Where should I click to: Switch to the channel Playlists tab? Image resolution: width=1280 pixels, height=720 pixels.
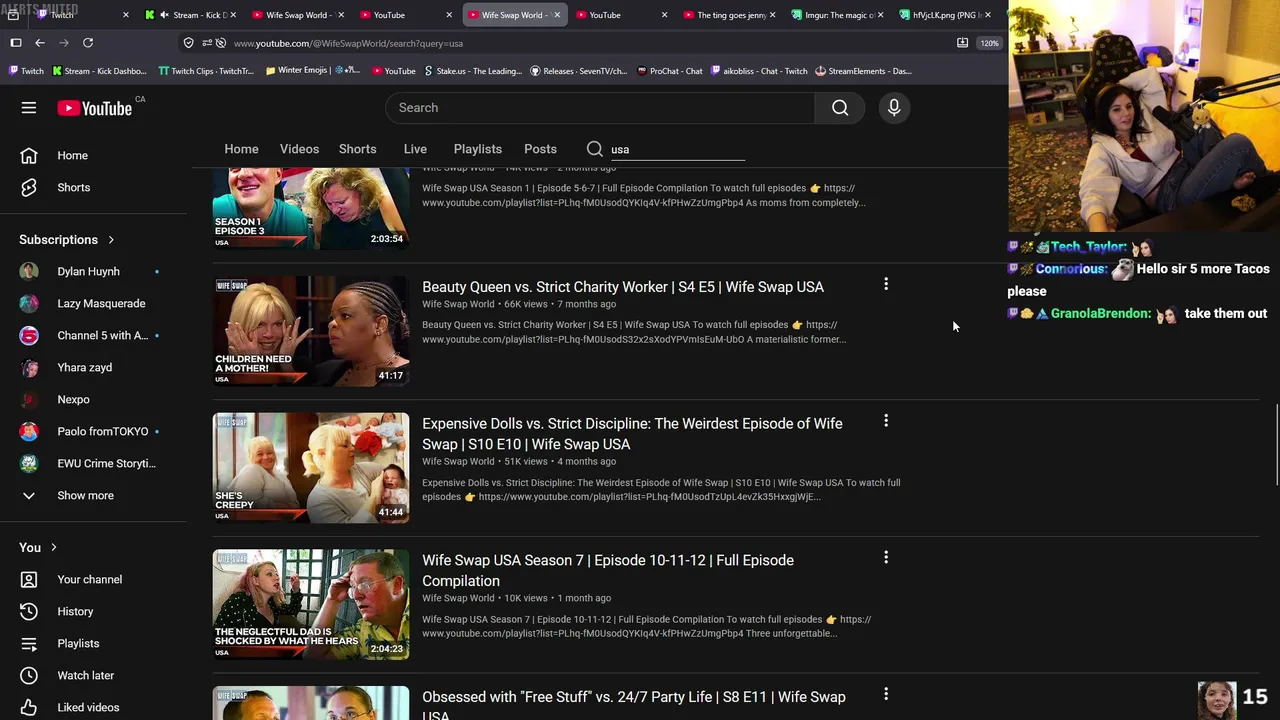click(x=477, y=149)
